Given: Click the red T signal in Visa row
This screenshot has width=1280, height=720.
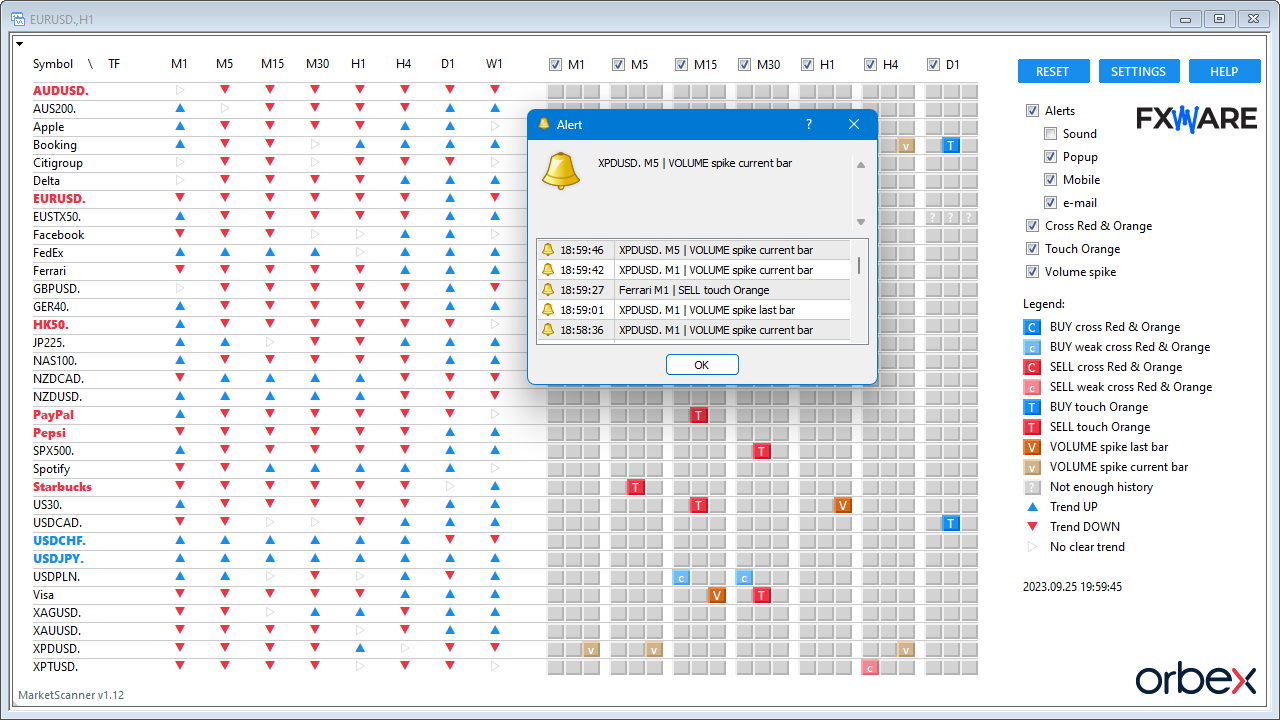Looking at the screenshot, I should 762,595.
